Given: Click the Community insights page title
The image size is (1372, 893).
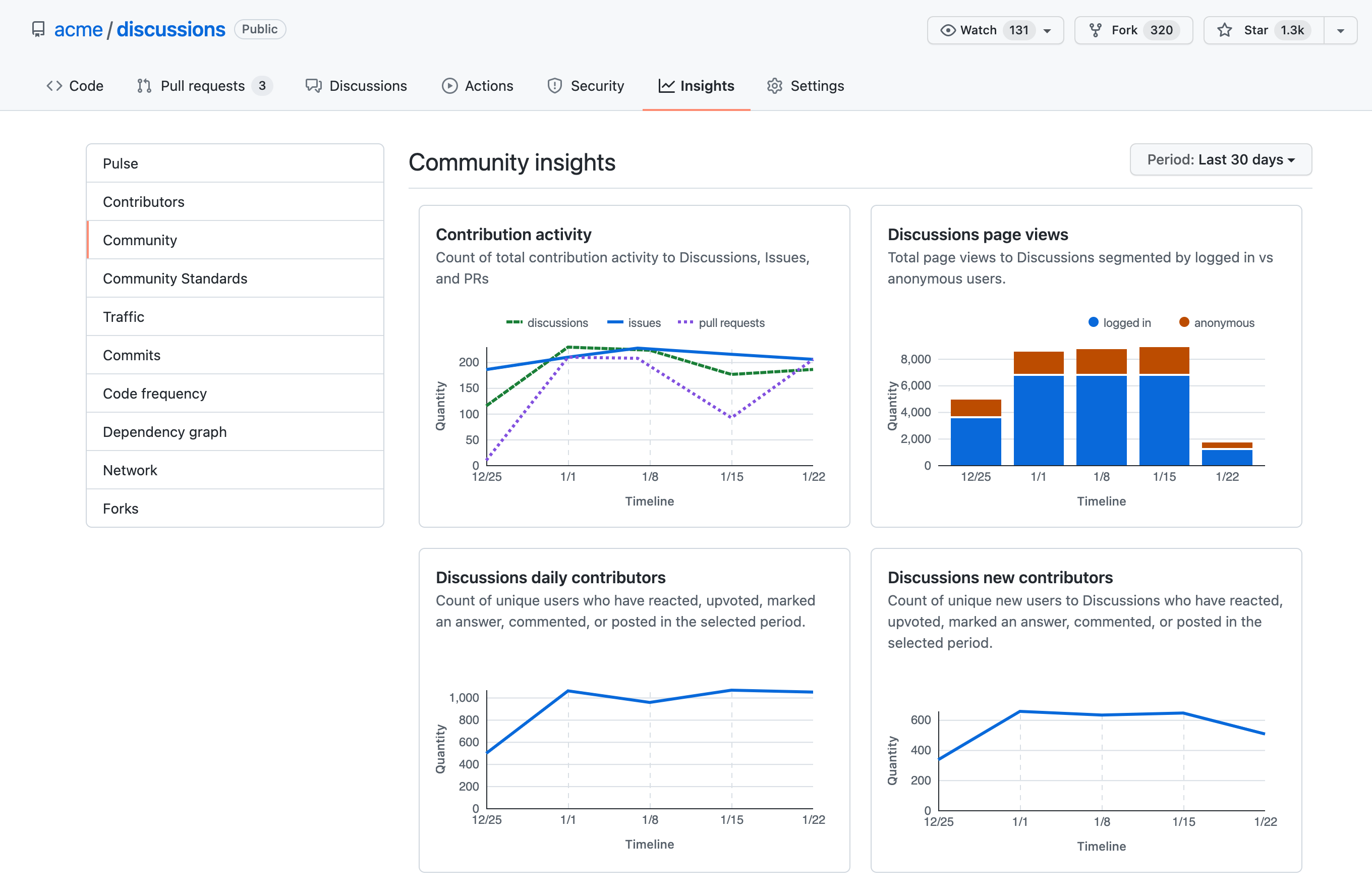Looking at the screenshot, I should pyautogui.click(x=512, y=162).
